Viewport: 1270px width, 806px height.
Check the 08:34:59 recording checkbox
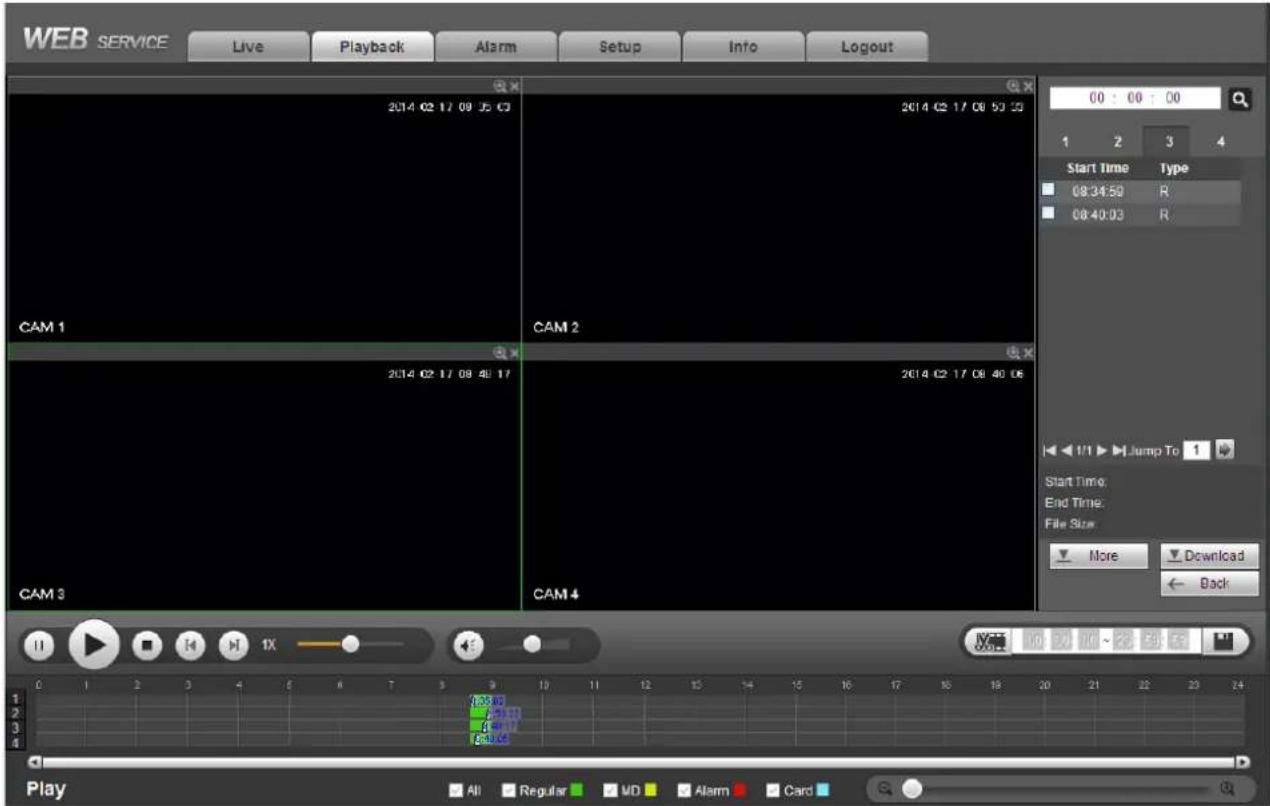(x=1048, y=188)
